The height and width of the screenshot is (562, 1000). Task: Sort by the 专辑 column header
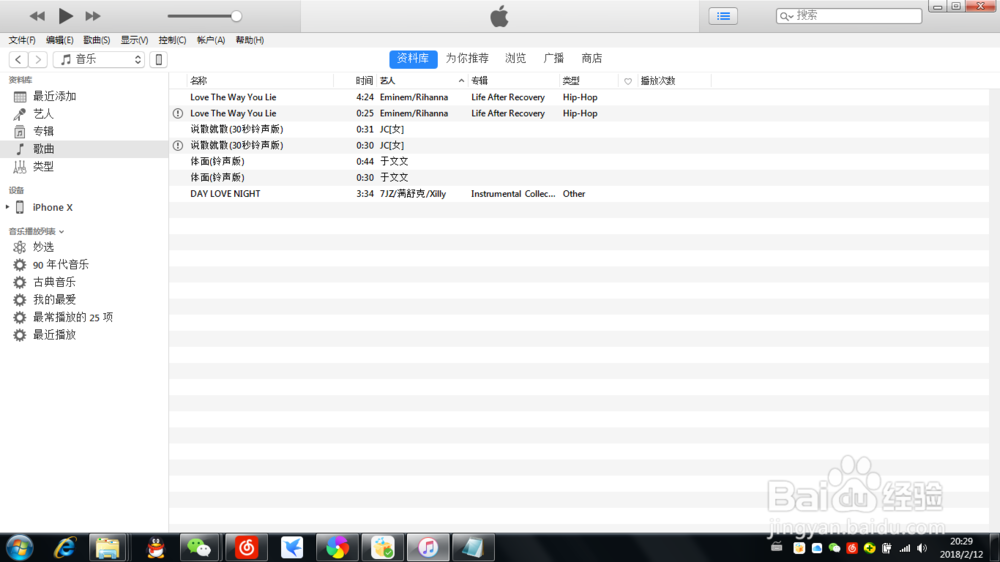[x=513, y=81]
